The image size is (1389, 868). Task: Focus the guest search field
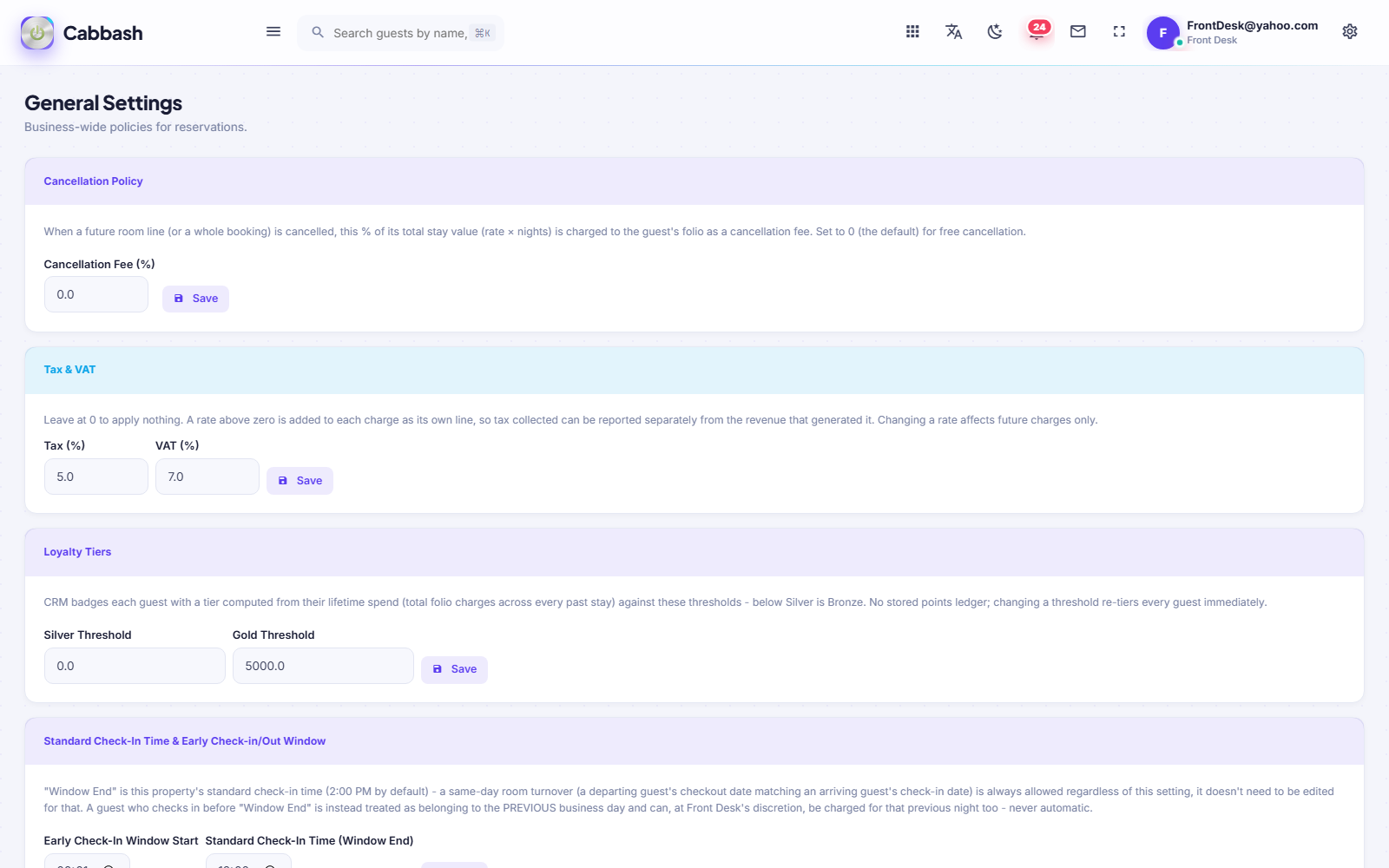point(400,33)
